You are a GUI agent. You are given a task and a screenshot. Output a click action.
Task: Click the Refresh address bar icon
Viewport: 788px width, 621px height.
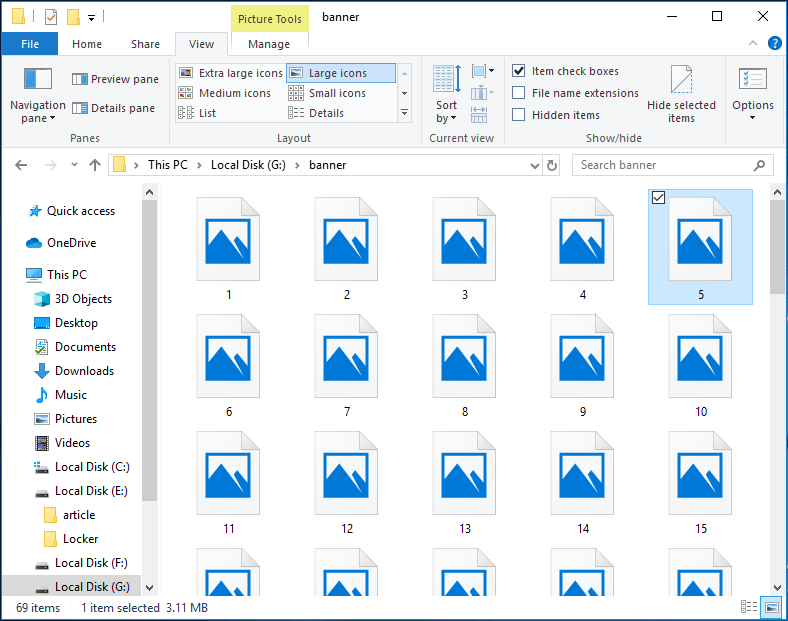551,165
